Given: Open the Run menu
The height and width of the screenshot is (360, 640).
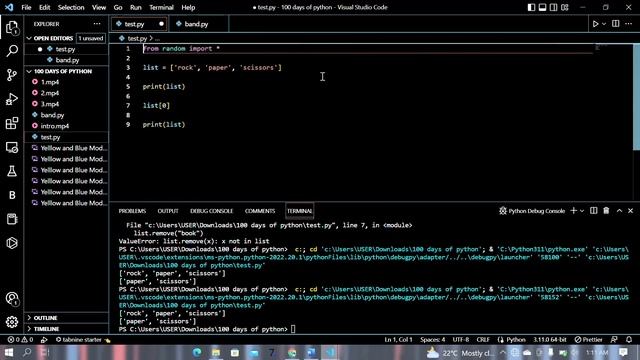Looking at the screenshot, I should [136, 7].
